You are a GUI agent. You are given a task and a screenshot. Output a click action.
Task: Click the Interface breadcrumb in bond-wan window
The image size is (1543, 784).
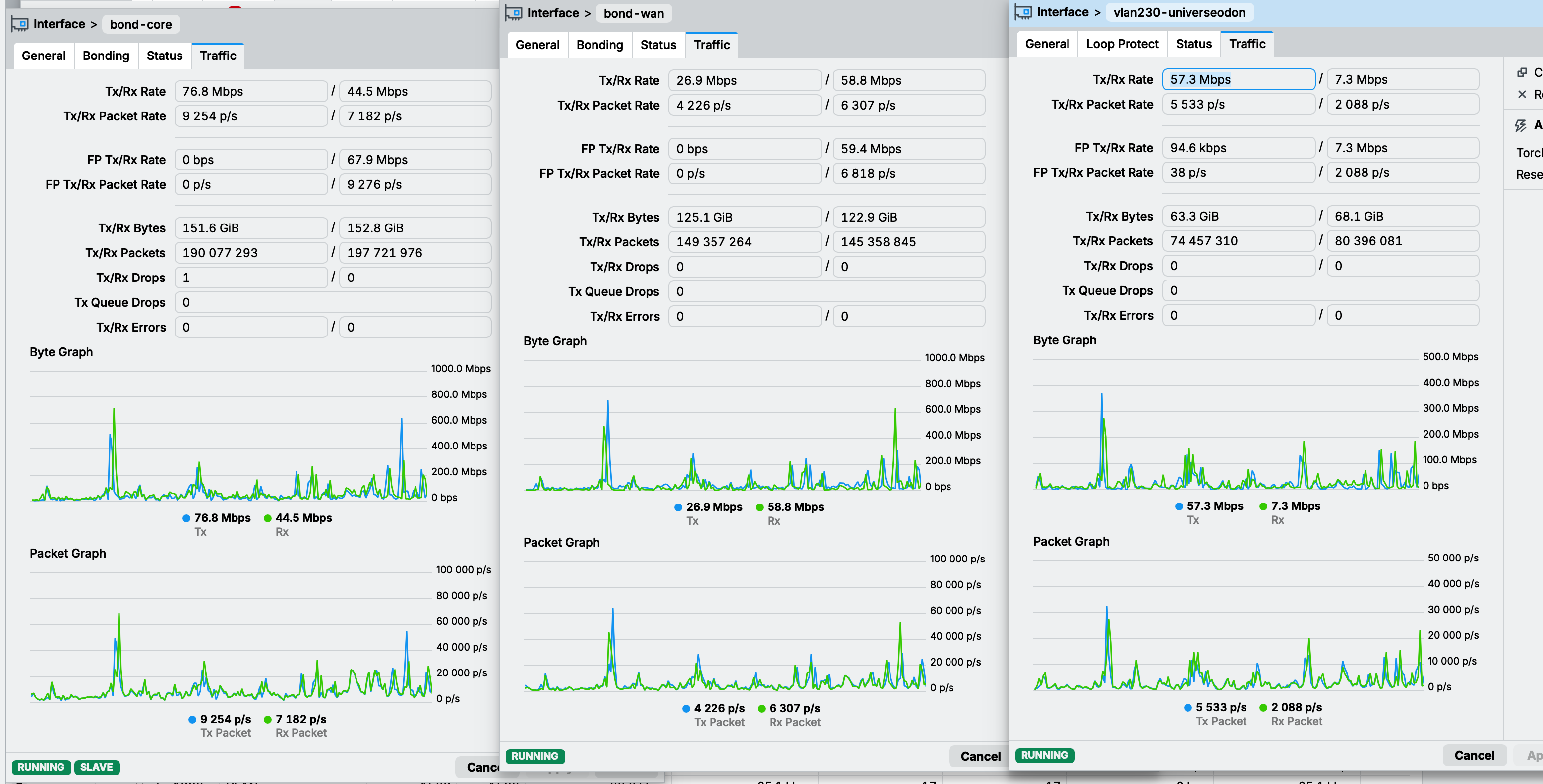553,13
